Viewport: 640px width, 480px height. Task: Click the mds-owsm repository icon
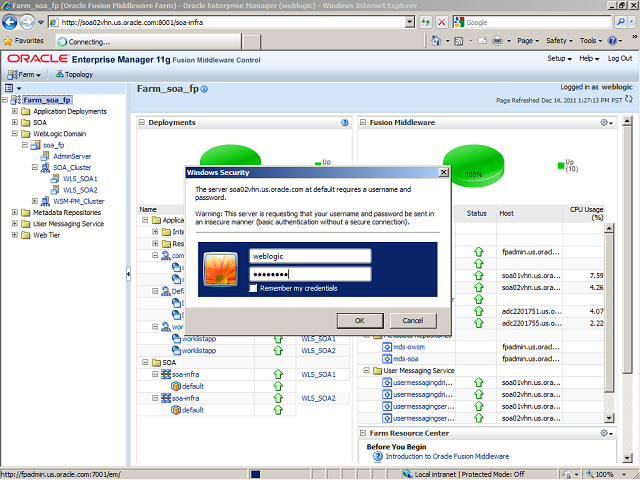[387, 345]
